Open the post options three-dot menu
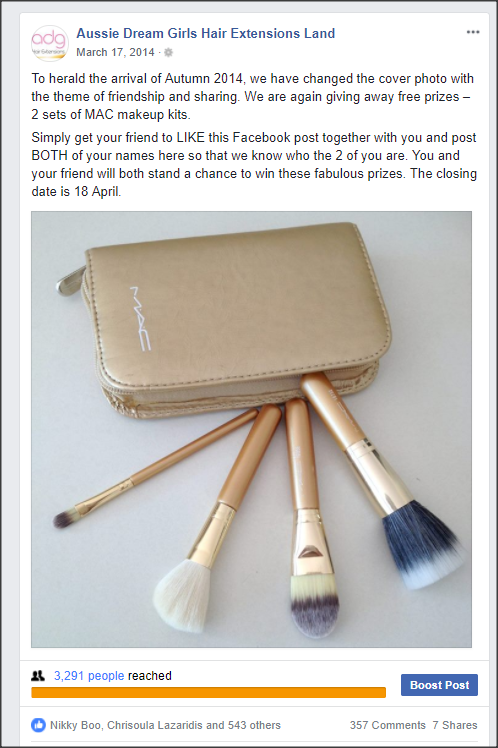 point(473,32)
